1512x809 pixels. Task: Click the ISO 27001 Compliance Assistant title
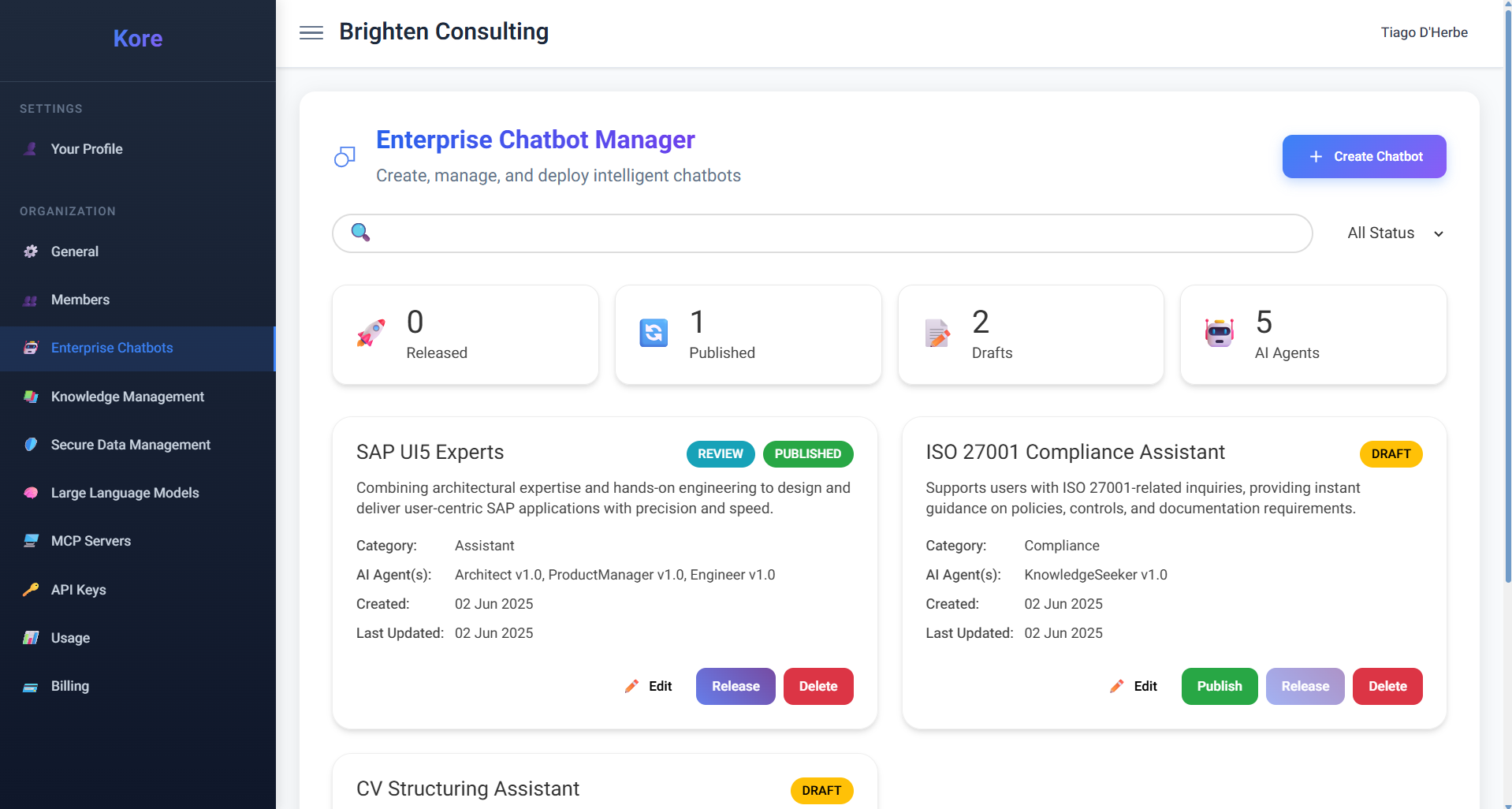1075,452
